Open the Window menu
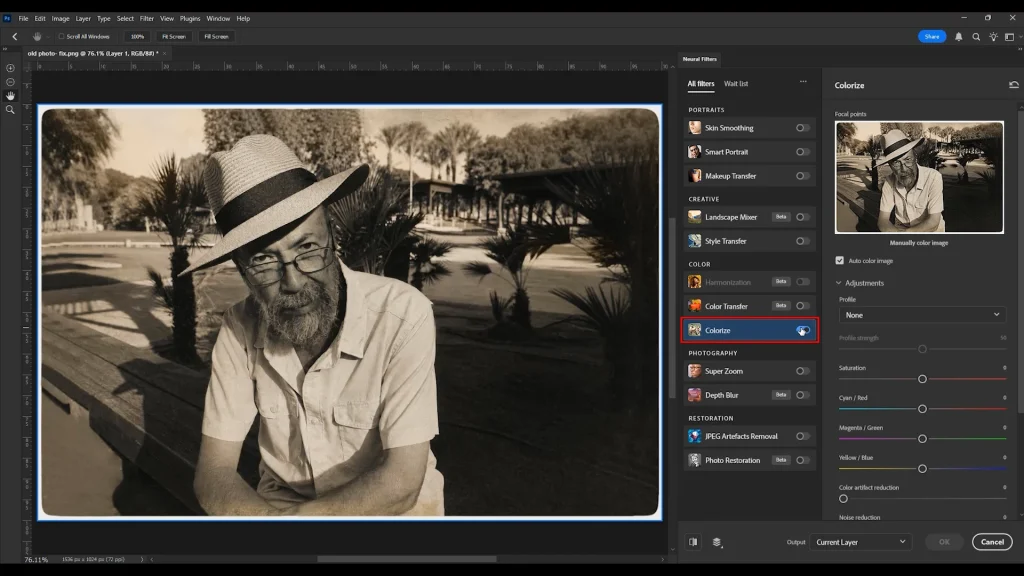 [218, 18]
